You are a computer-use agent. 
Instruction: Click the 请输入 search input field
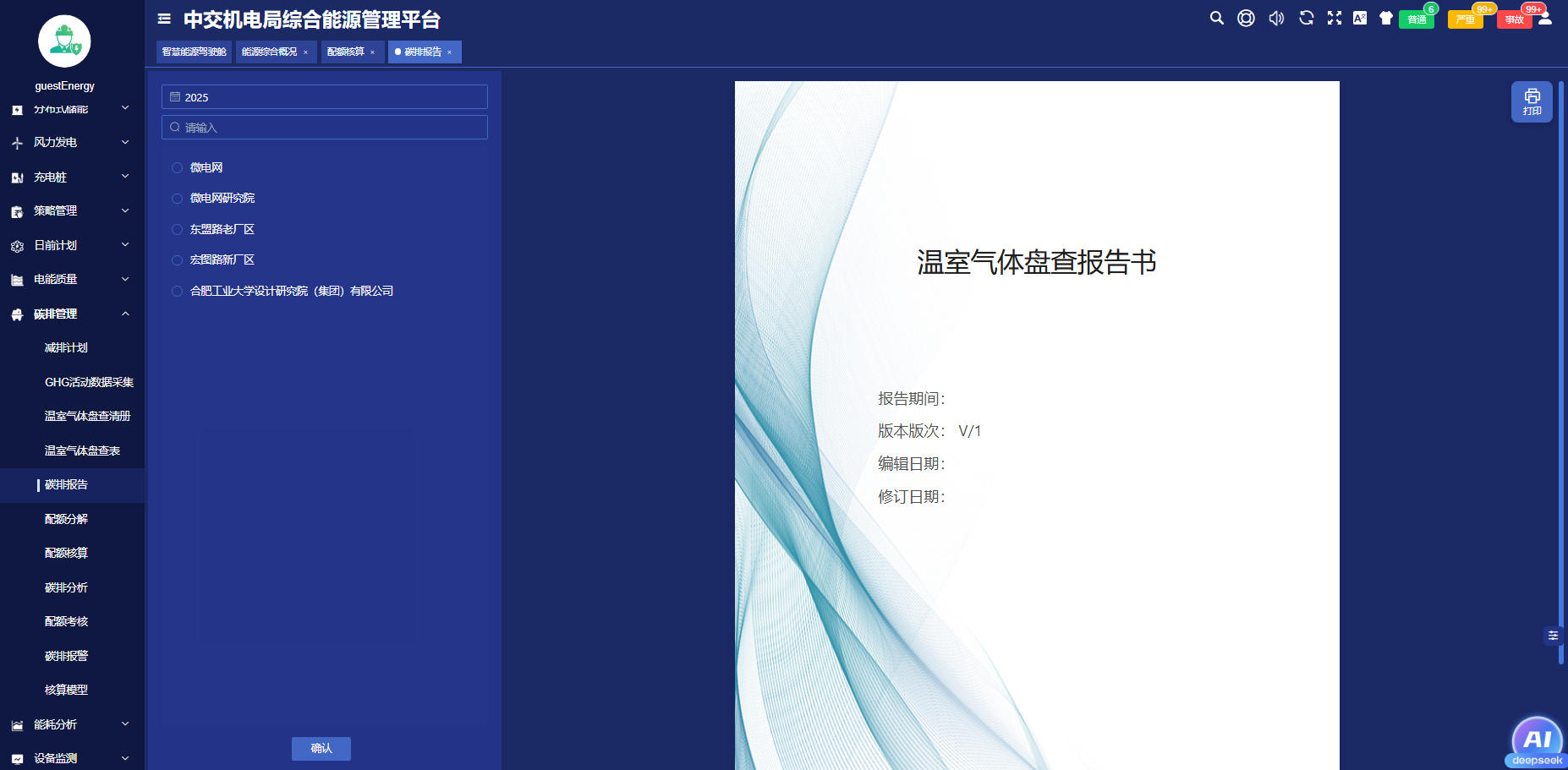tap(325, 128)
